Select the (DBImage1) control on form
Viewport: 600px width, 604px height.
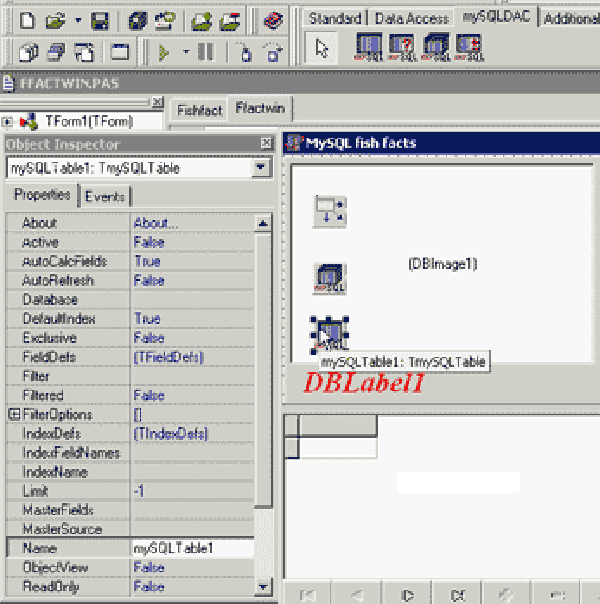coord(442,264)
